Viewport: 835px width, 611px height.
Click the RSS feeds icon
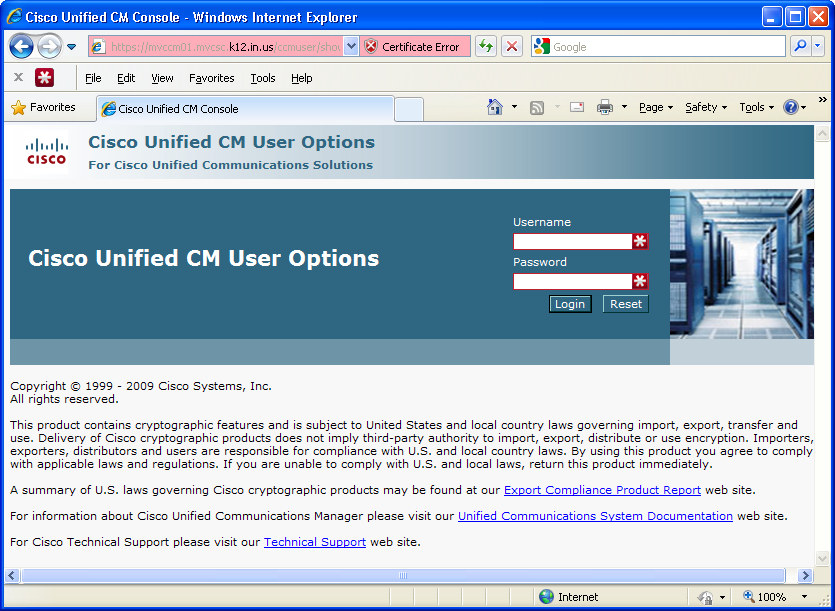pyautogui.click(x=537, y=108)
